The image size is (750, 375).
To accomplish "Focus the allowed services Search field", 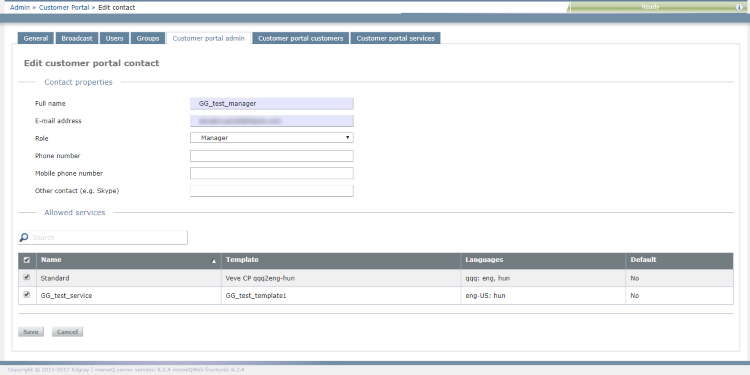I will (103, 237).
